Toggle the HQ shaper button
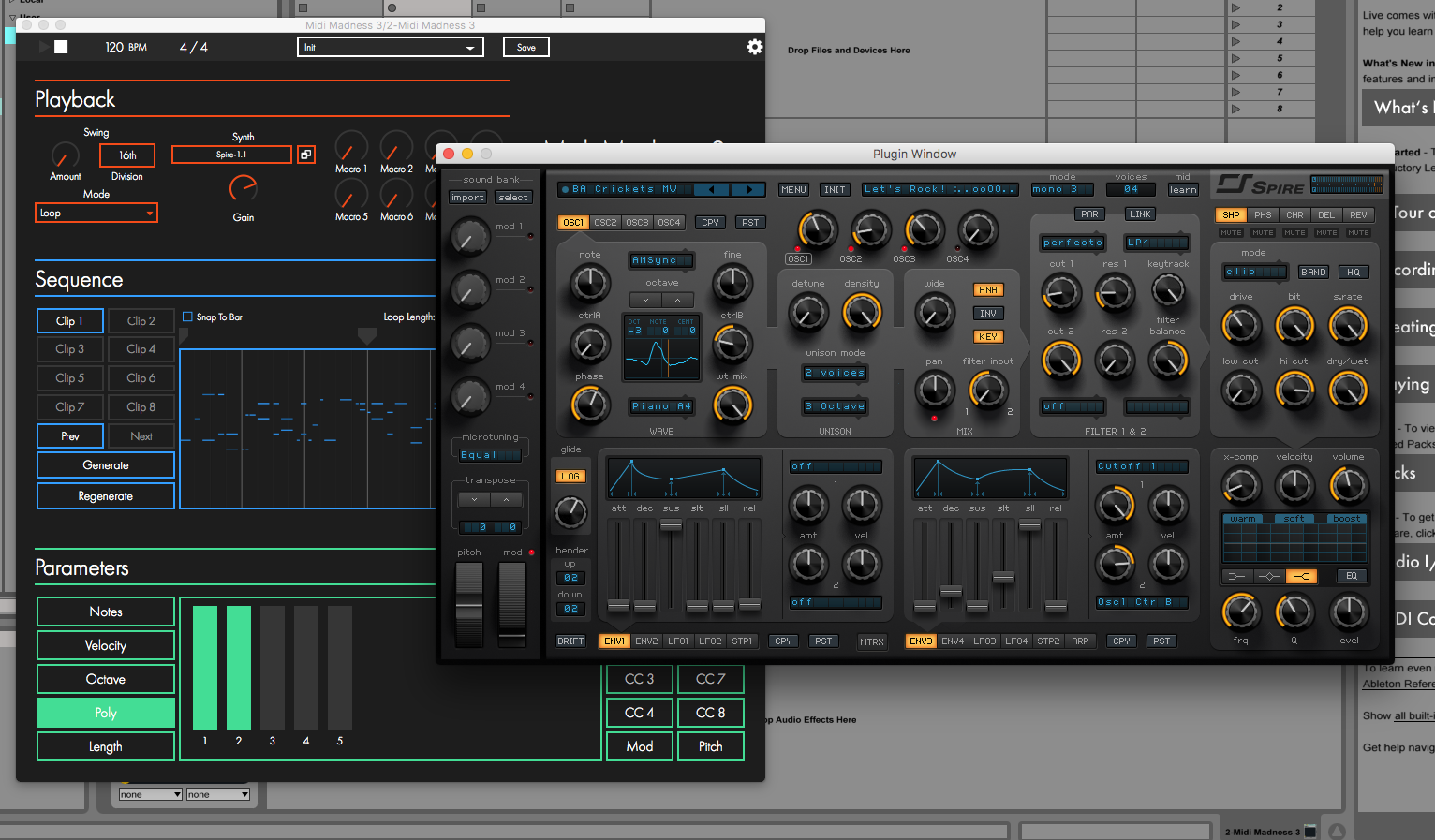 click(x=1354, y=273)
